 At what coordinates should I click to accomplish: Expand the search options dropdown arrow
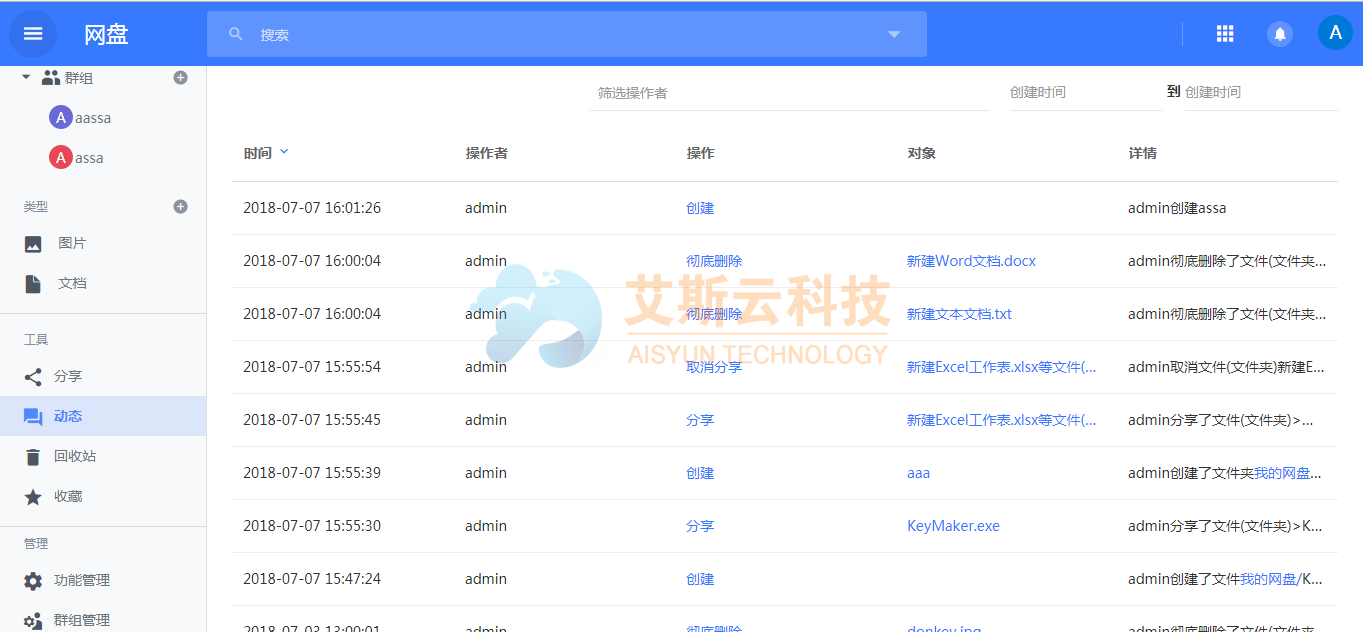coord(894,35)
